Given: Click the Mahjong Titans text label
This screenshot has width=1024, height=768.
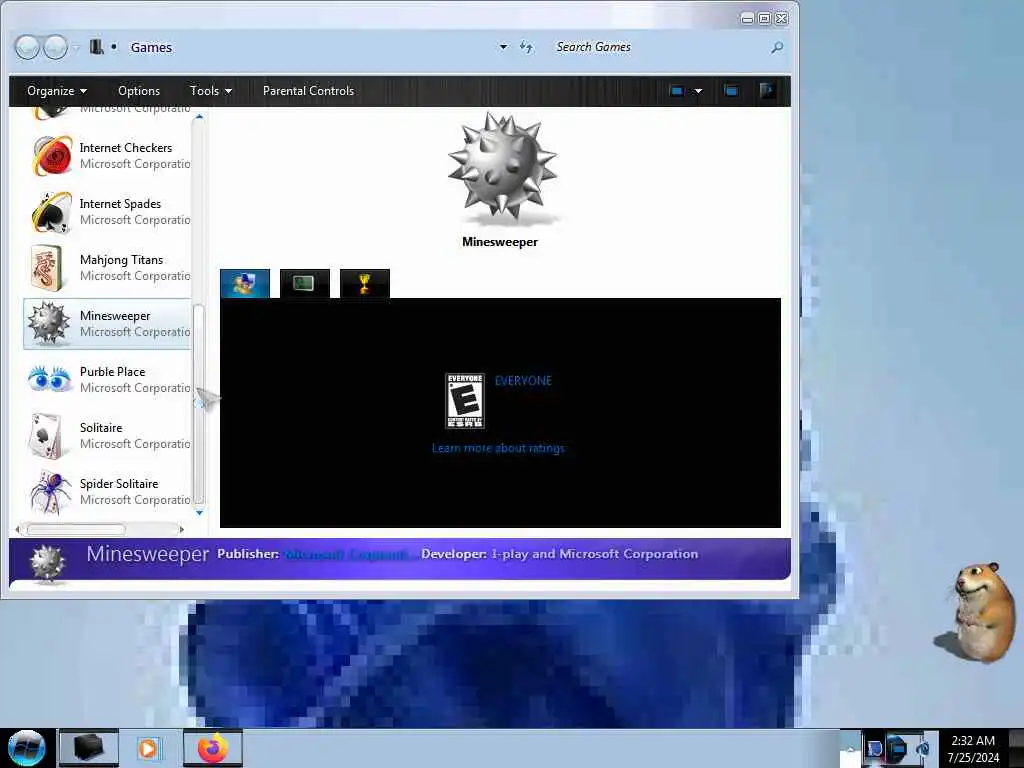Looking at the screenshot, I should click(x=121, y=260).
